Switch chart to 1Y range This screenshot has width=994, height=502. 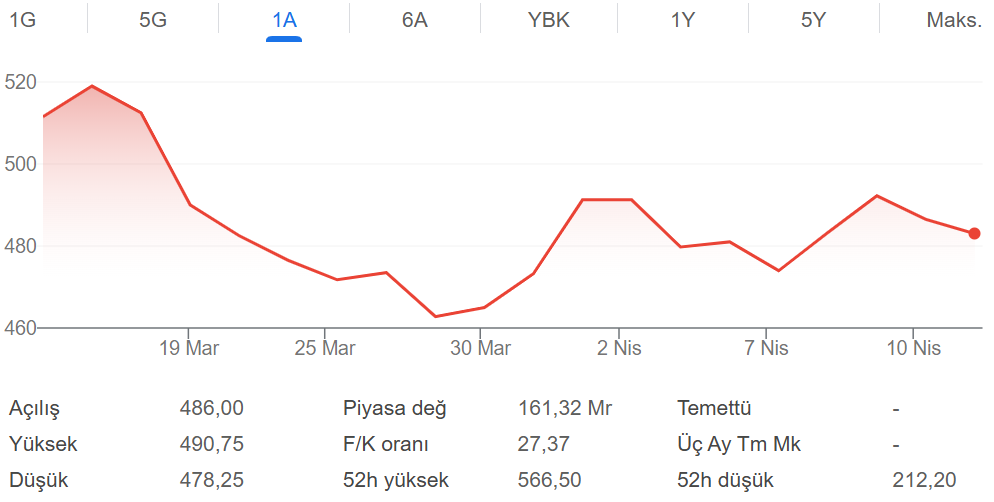click(682, 20)
